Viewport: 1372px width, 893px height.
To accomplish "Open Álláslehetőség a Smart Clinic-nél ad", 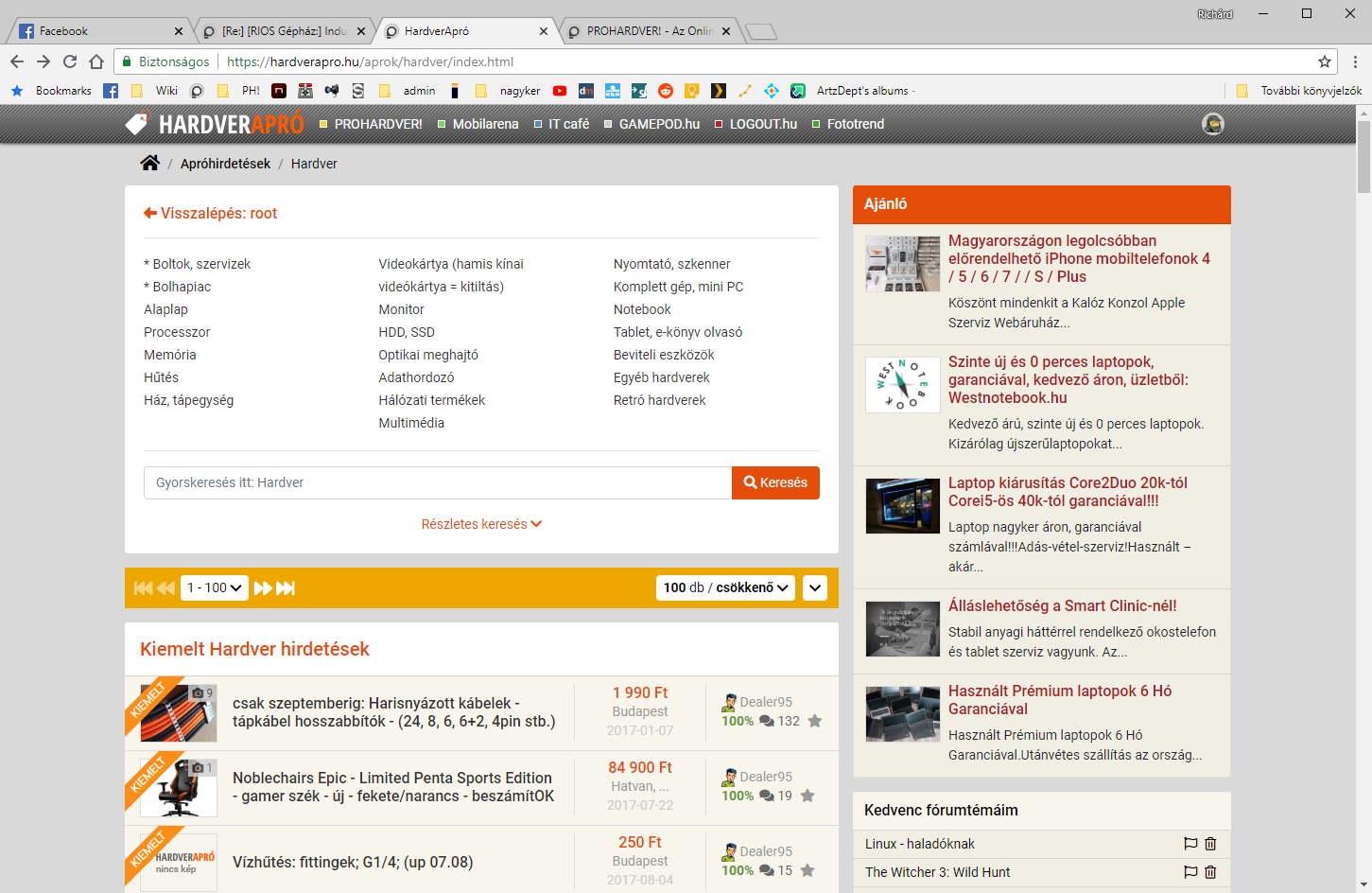I will click(x=1062, y=605).
